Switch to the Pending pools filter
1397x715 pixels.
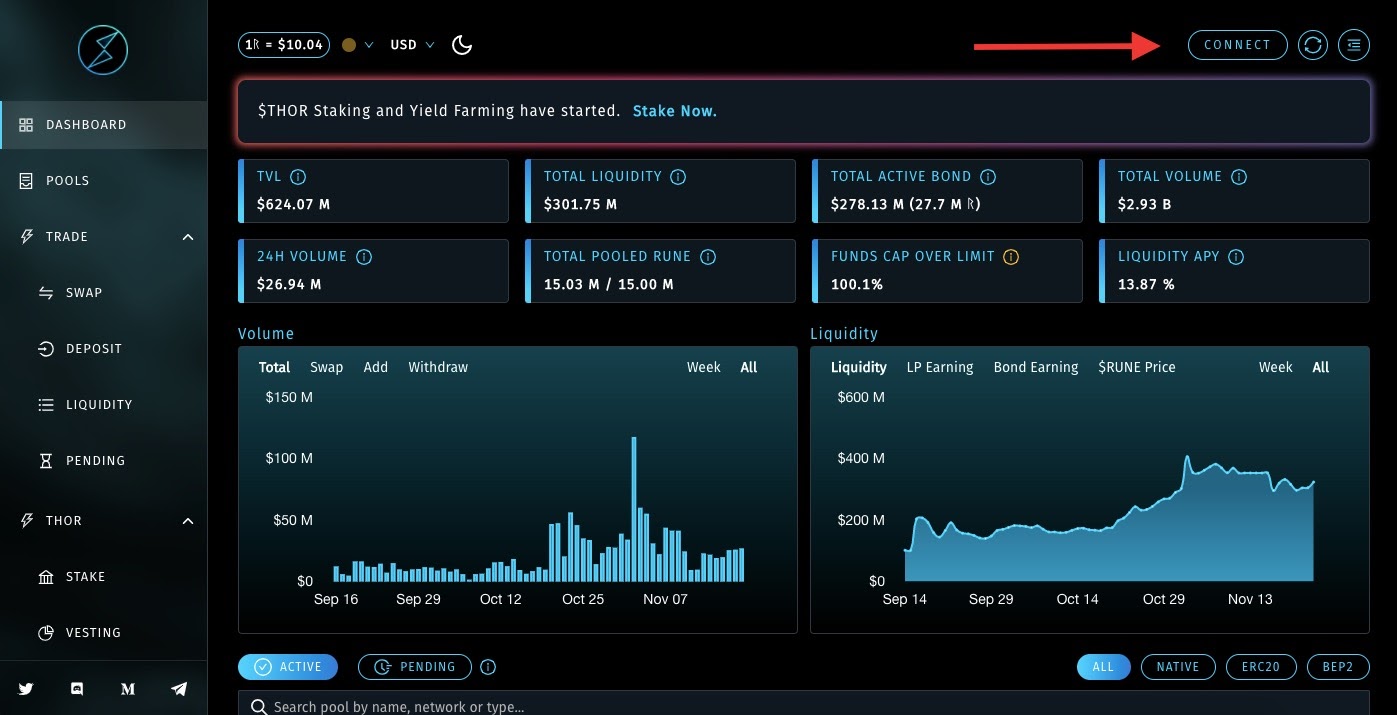coord(414,667)
